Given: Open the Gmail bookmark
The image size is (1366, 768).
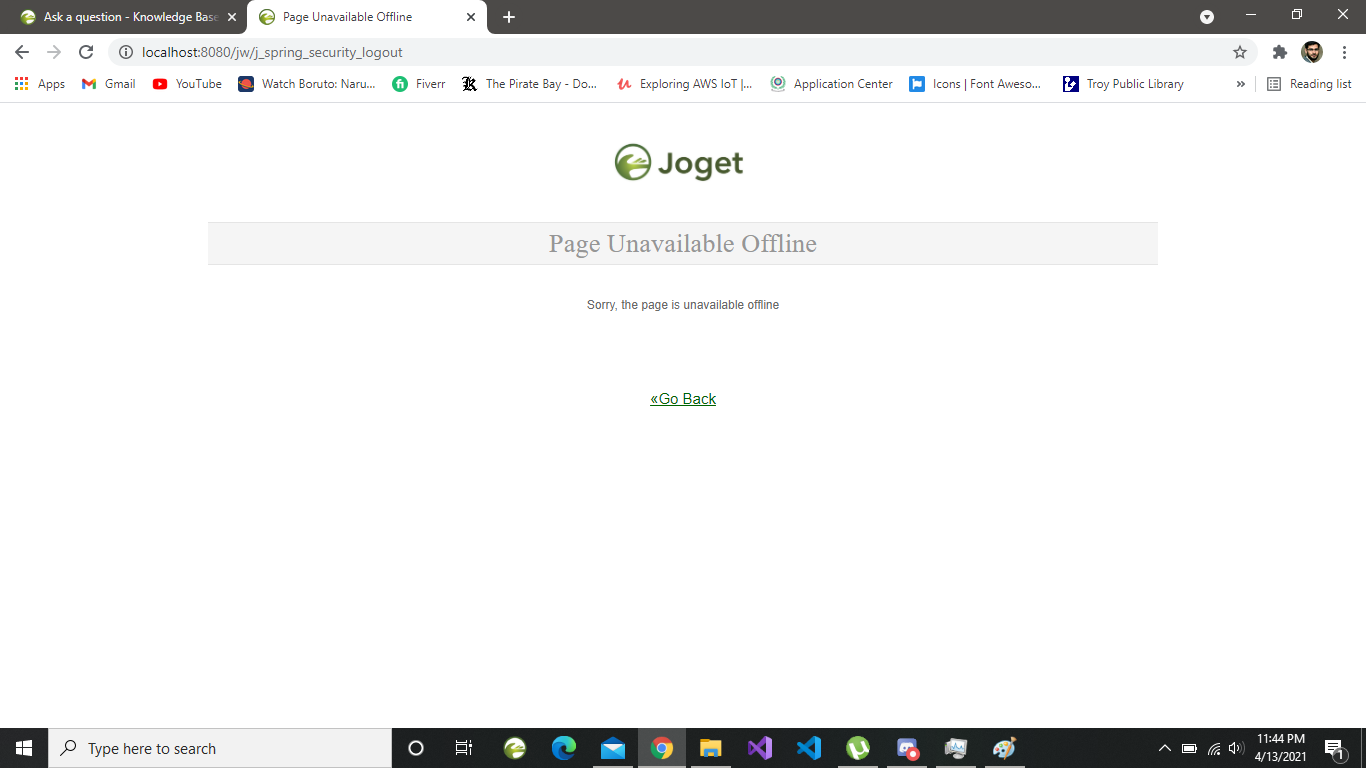Looking at the screenshot, I should [x=108, y=84].
